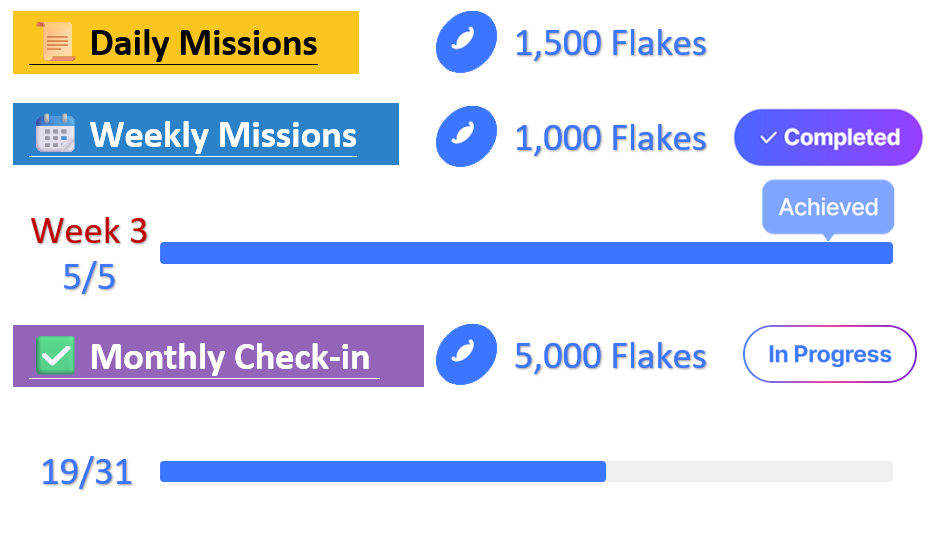Click the flake coin icon next to 1,000 Flakes
This screenshot has width=949, height=535.
466,136
